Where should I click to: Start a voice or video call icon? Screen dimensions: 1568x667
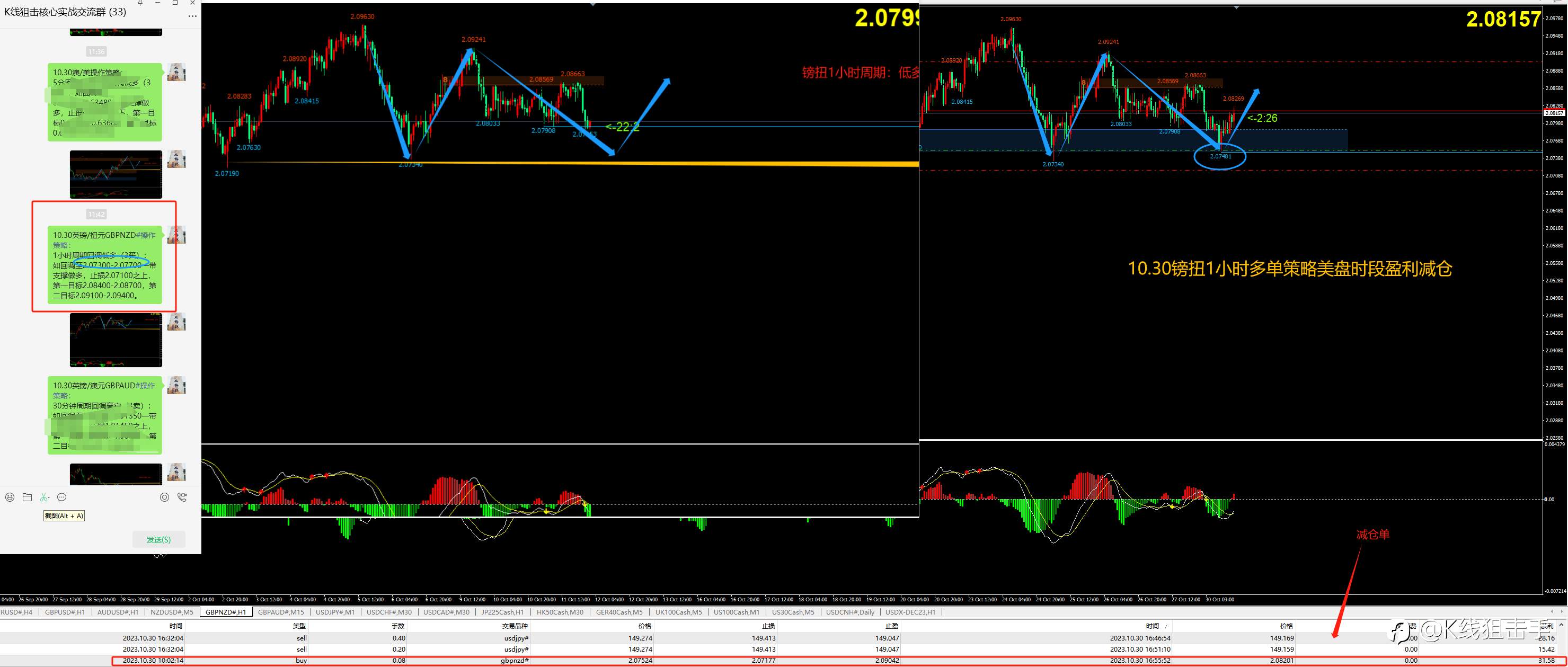tap(181, 497)
